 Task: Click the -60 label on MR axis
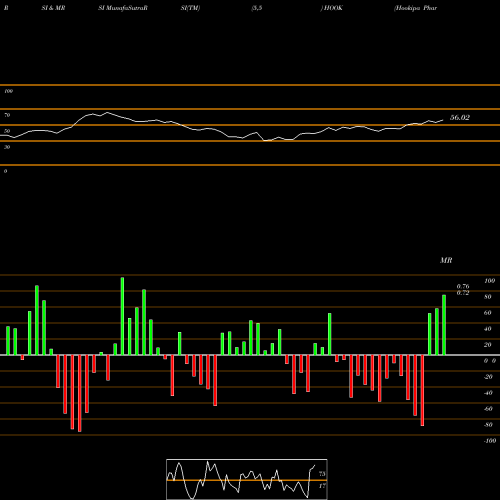coord(488,409)
